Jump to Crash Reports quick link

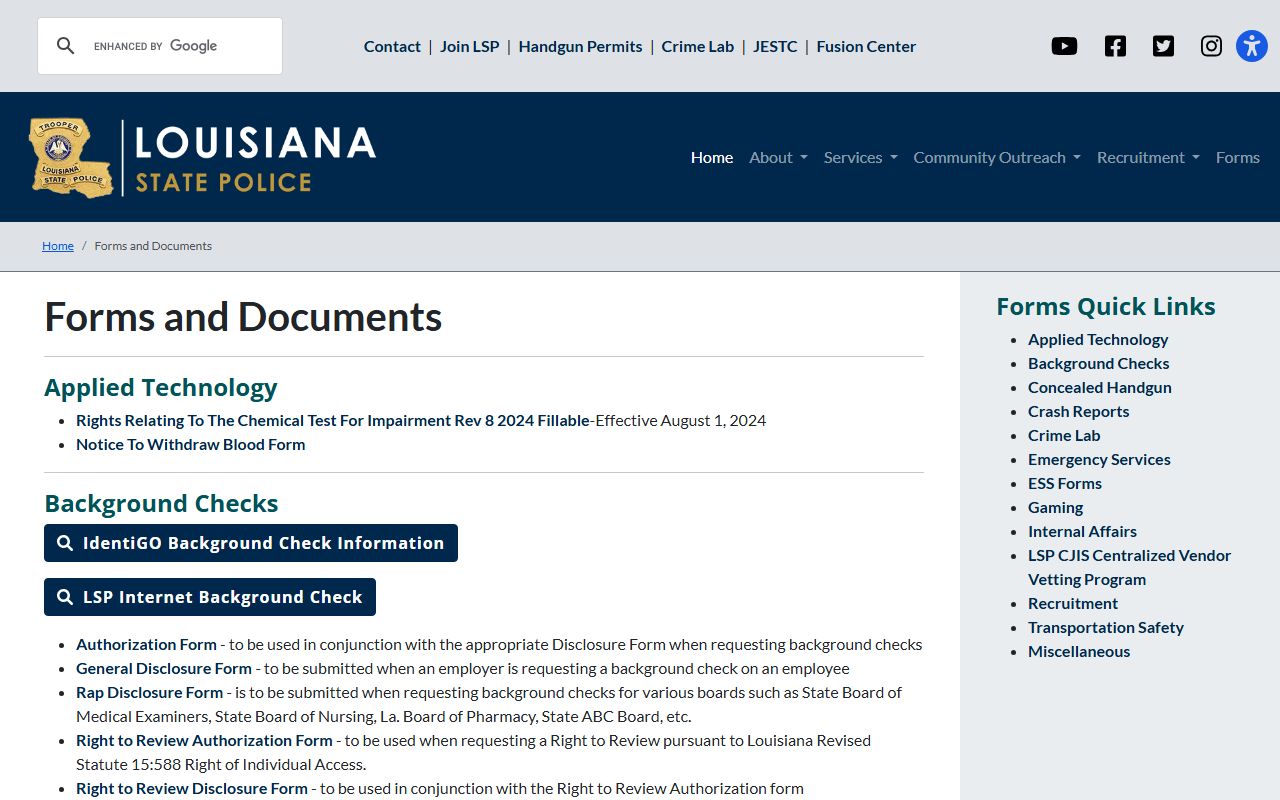[x=1079, y=411]
